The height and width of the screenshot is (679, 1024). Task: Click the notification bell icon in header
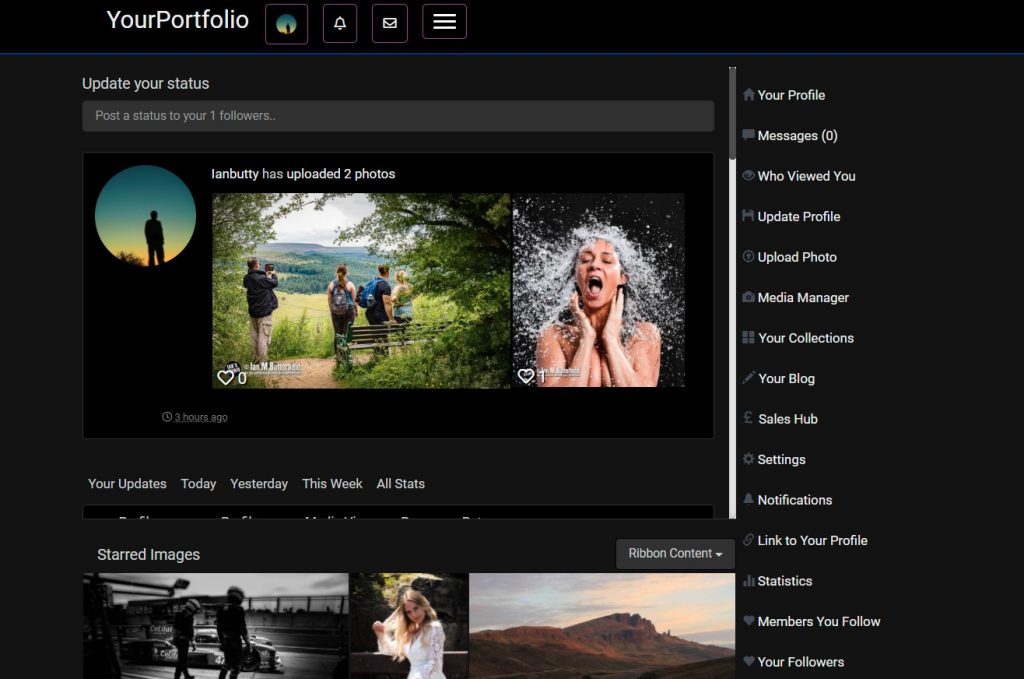tap(340, 23)
